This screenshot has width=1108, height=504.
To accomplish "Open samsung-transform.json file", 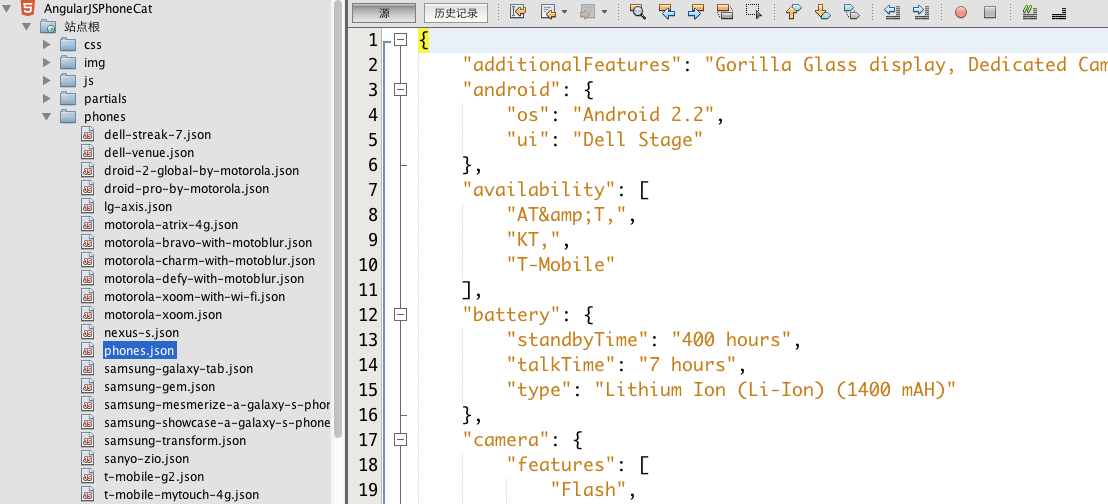I will point(175,440).
